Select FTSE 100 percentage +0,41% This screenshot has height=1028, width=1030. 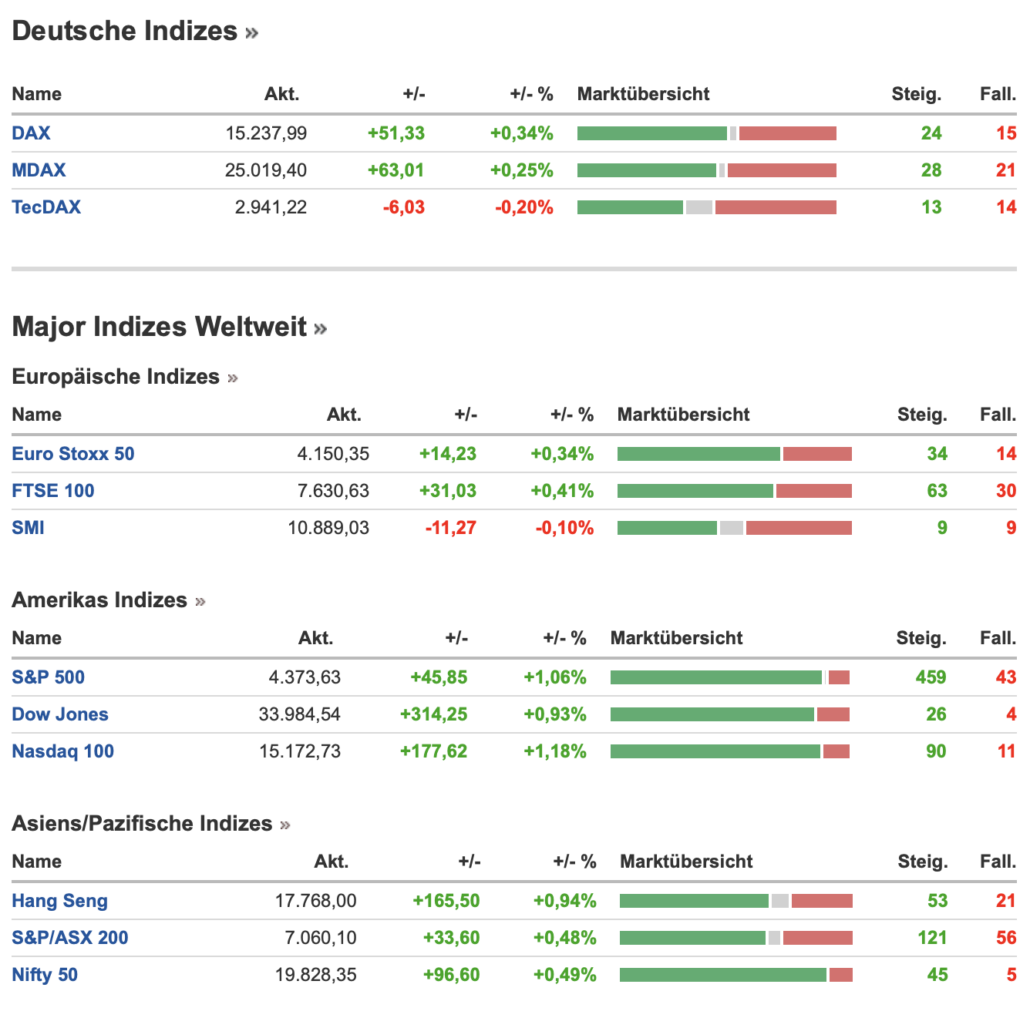pos(562,491)
